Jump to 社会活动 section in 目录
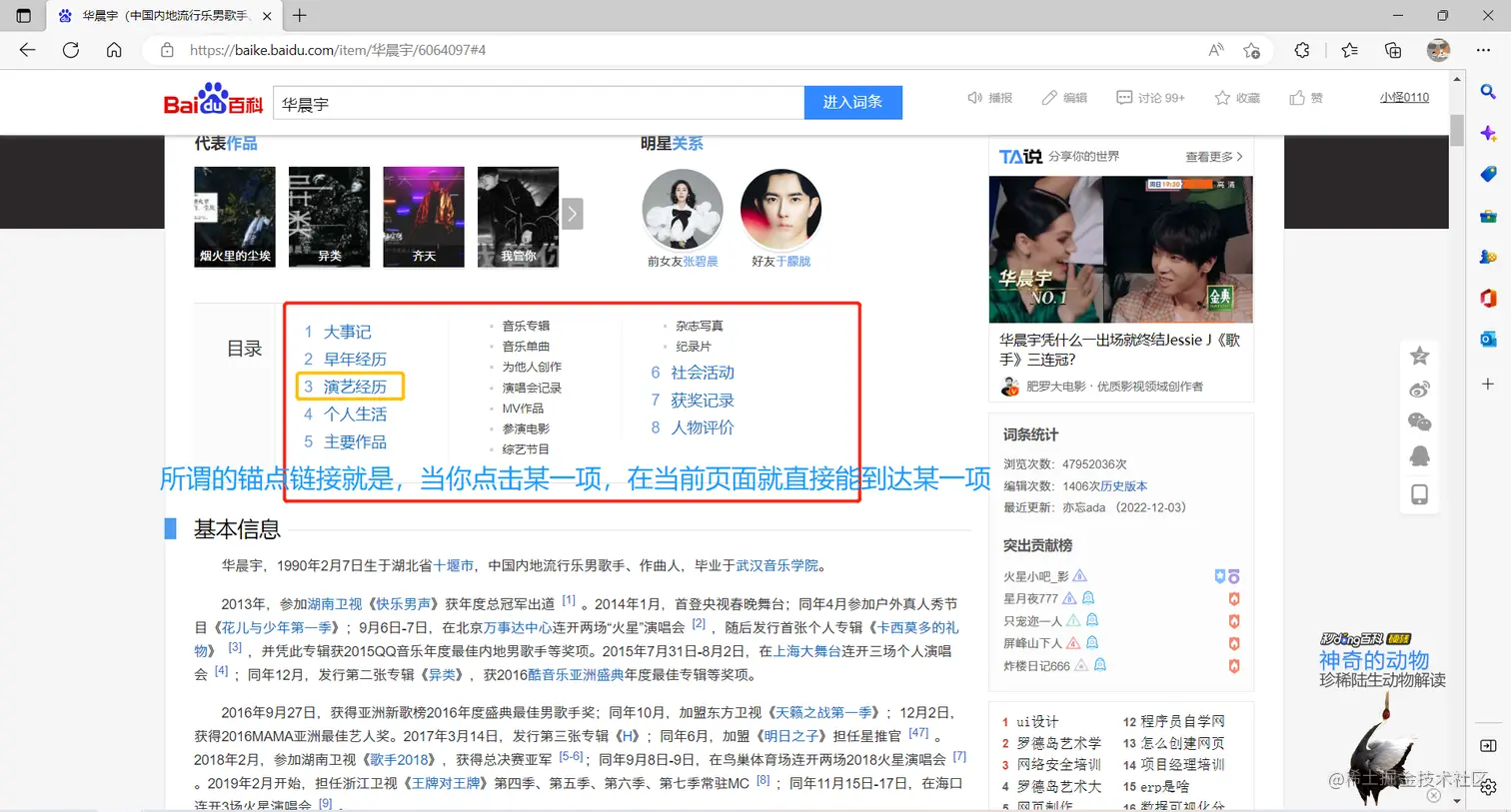Screen dimensions: 1511x812 pos(703,373)
